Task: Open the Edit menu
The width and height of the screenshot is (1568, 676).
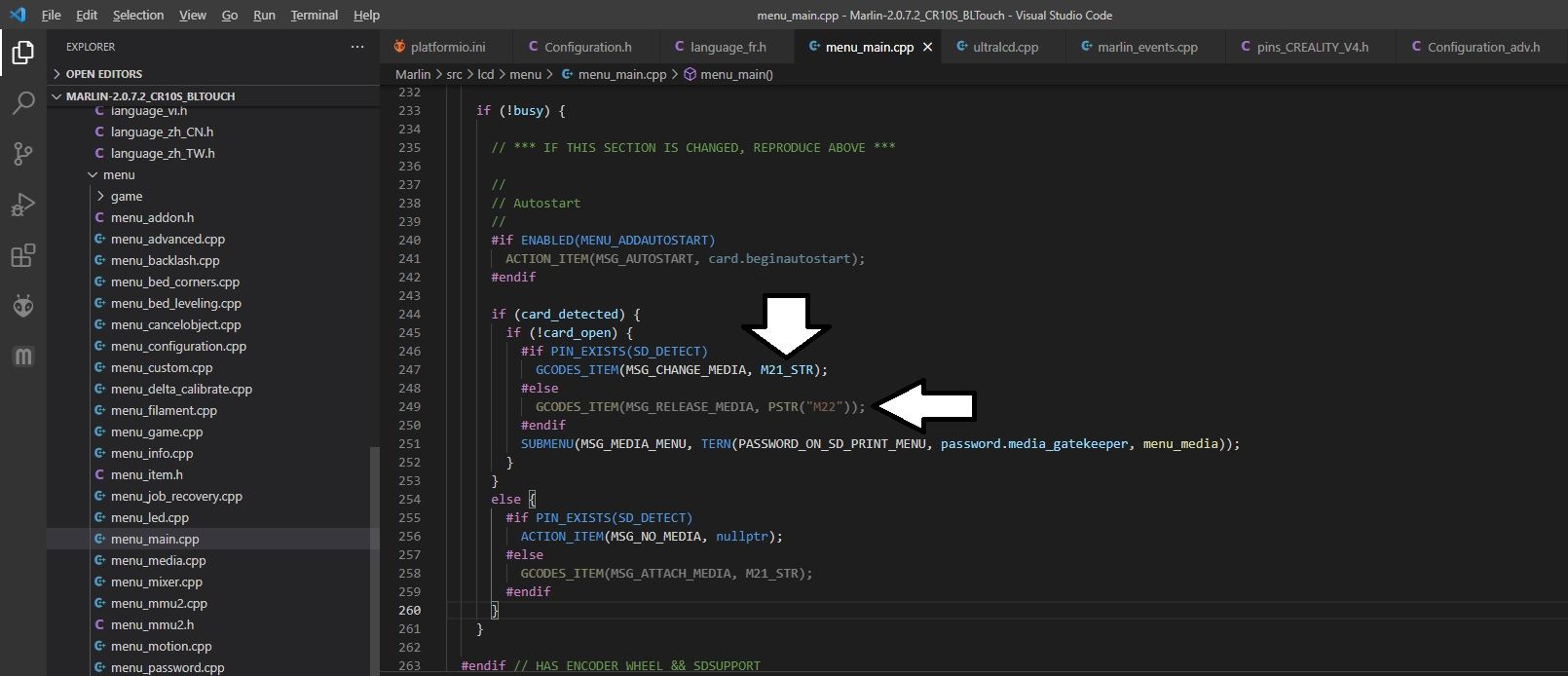Action: pos(87,15)
